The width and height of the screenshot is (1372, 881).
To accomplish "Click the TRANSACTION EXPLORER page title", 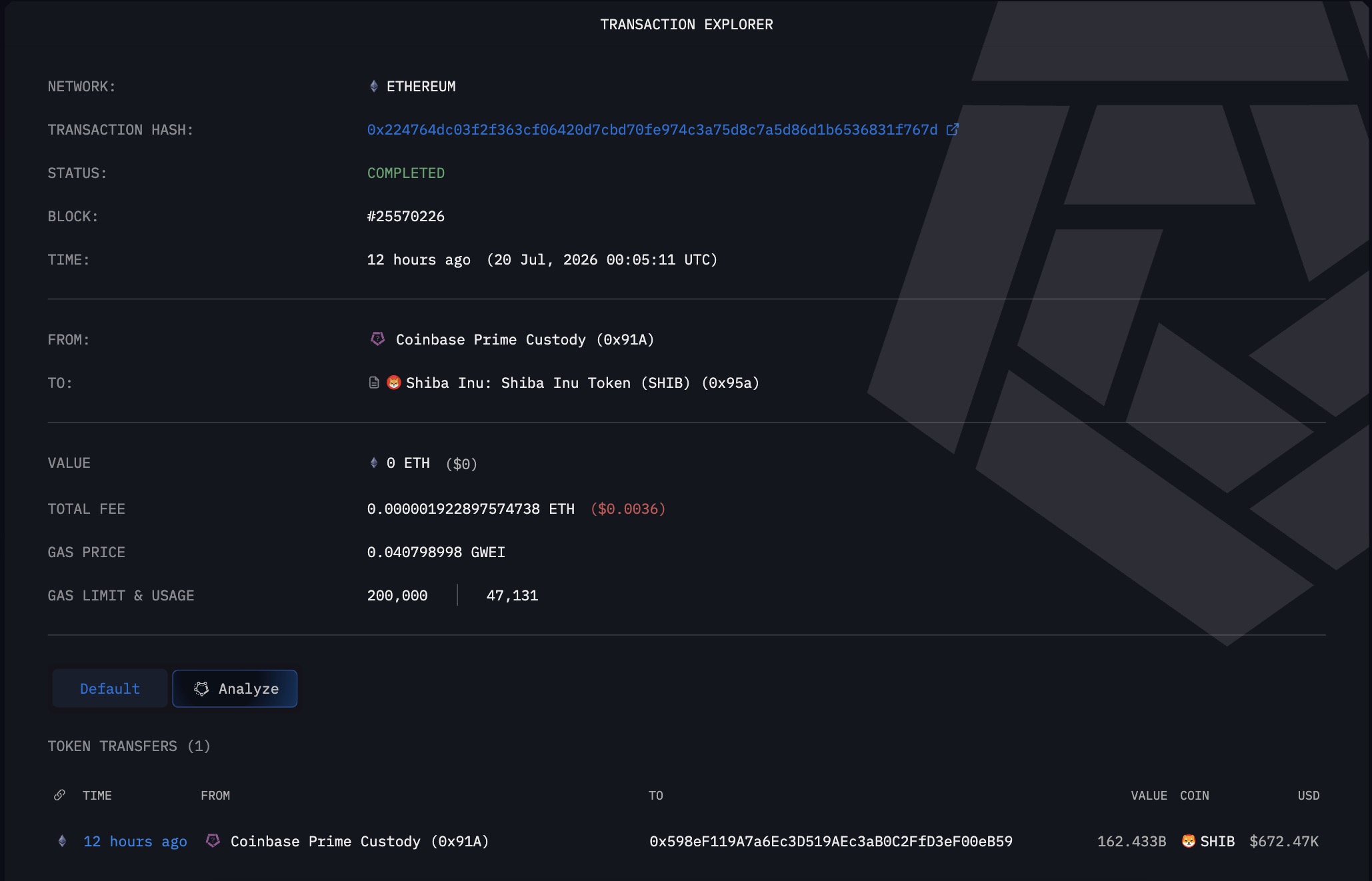I will [687, 25].
